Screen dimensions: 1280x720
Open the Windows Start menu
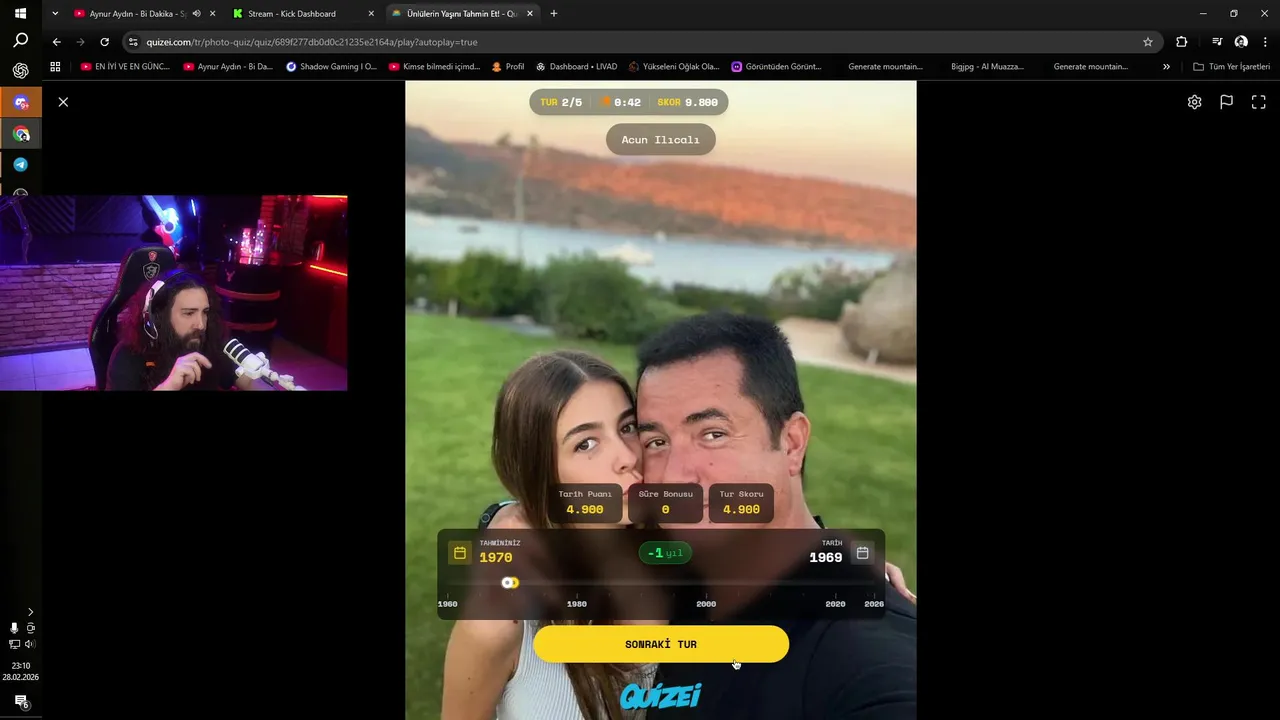click(20, 14)
